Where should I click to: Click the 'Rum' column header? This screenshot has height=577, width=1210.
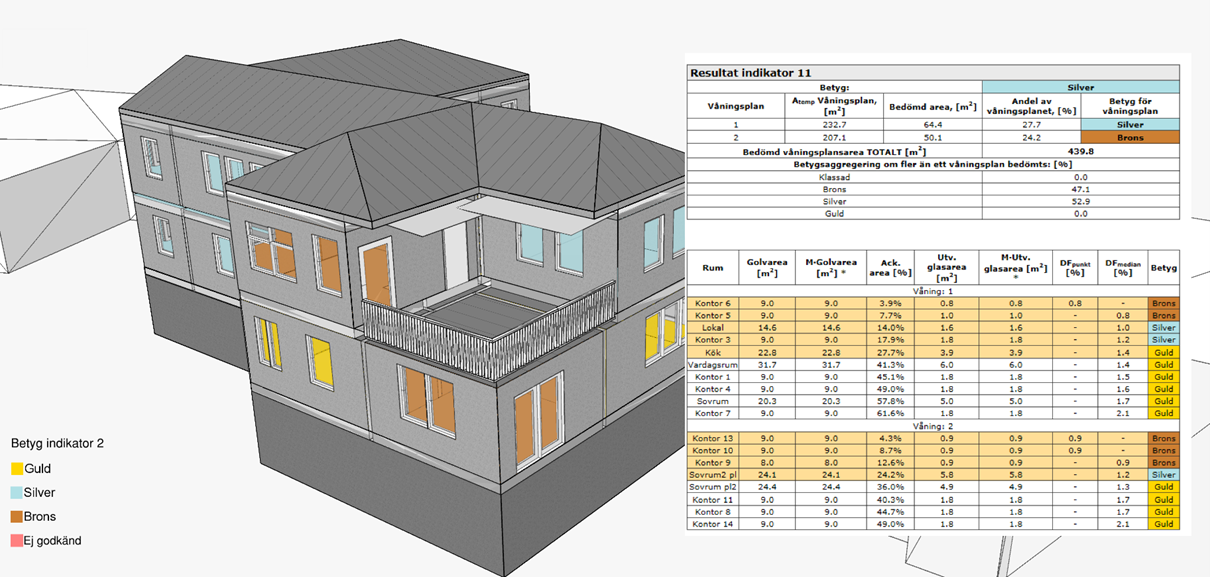click(713, 267)
